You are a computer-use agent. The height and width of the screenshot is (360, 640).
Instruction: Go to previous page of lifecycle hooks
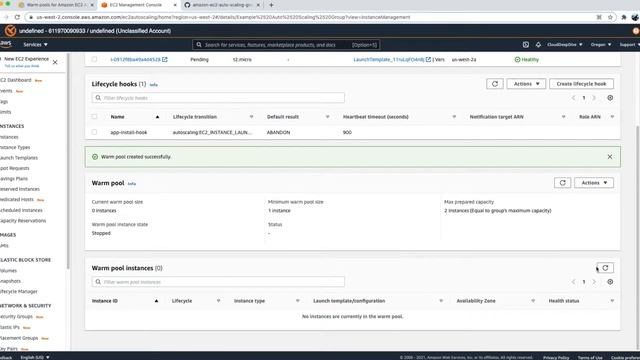pyautogui.click(x=573, y=98)
